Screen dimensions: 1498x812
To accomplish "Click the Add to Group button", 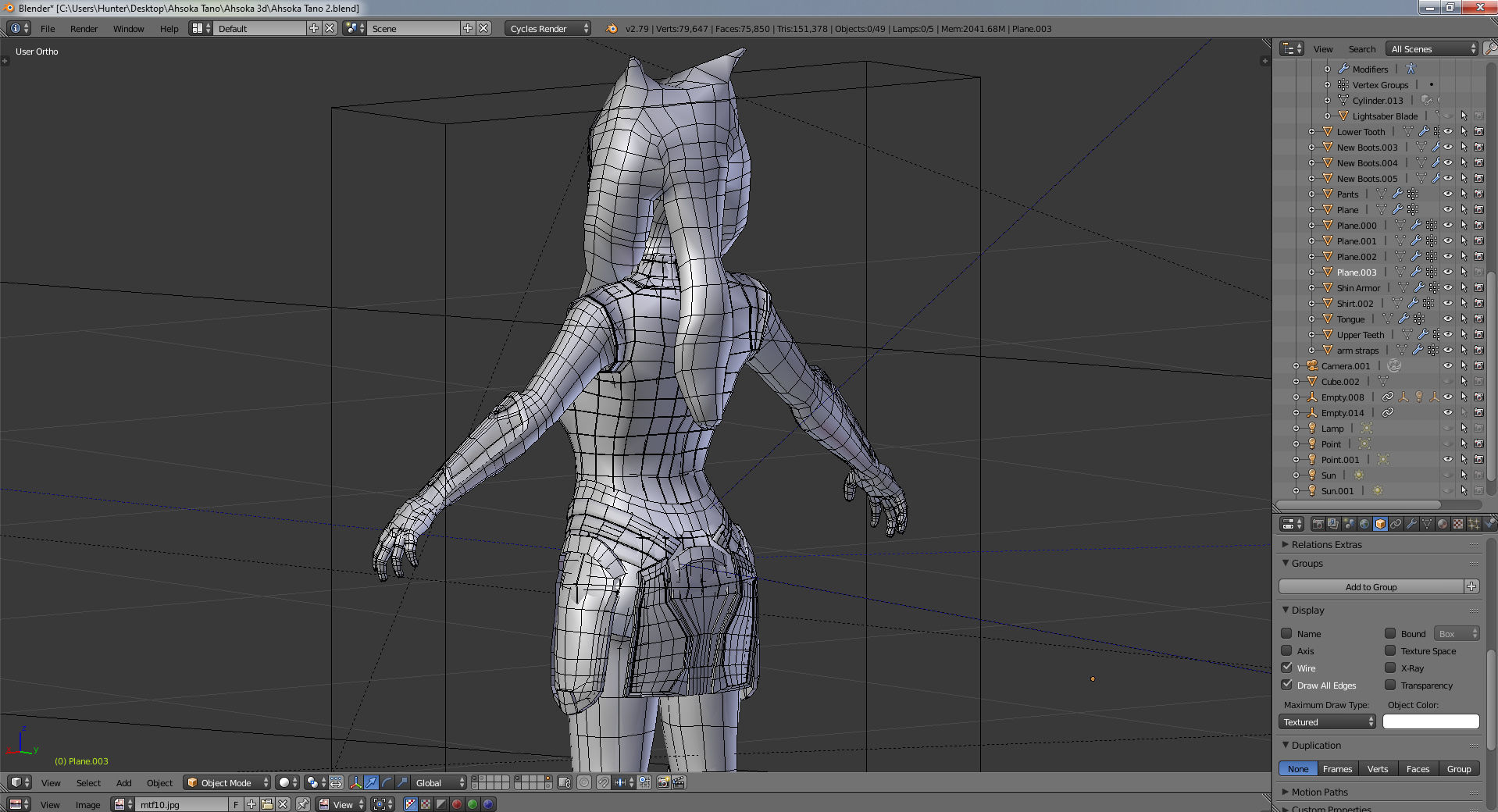I will 1371,586.
